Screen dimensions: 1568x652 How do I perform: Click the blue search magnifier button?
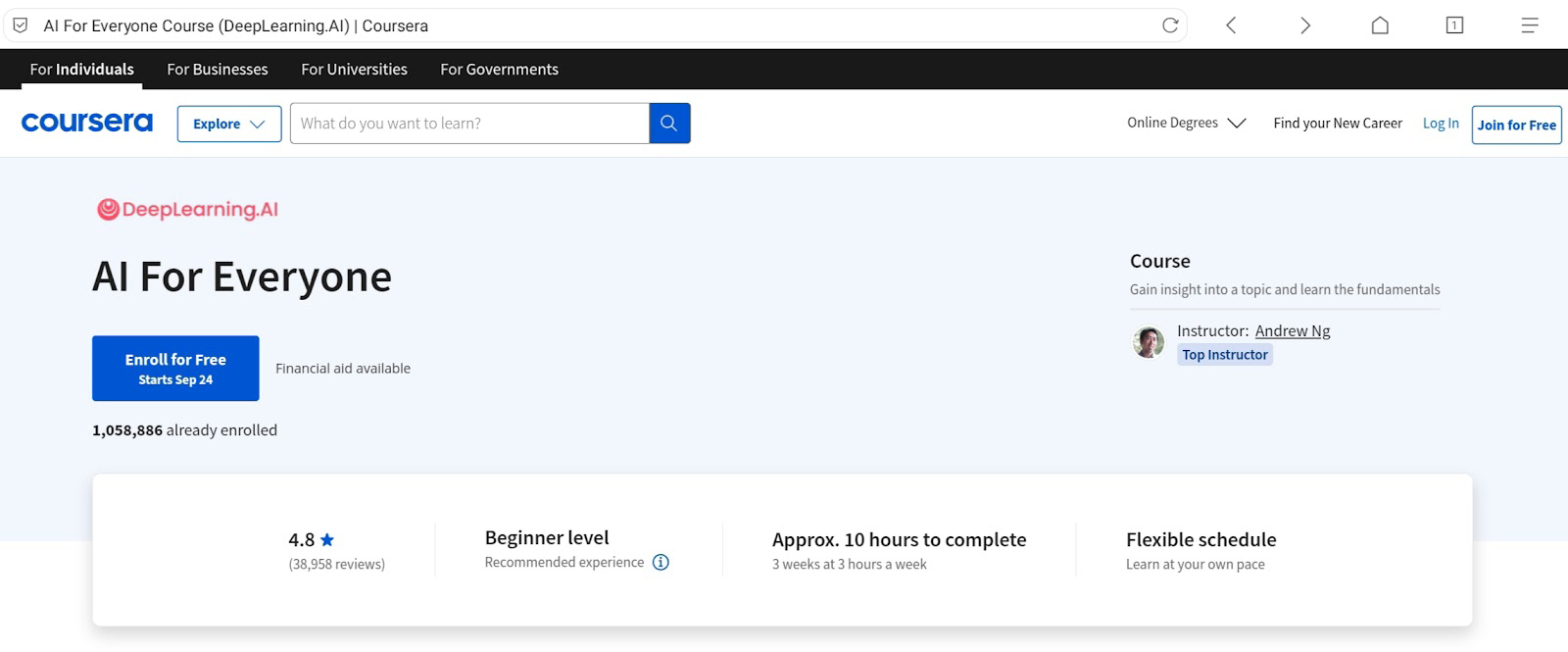click(x=669, y=124)
